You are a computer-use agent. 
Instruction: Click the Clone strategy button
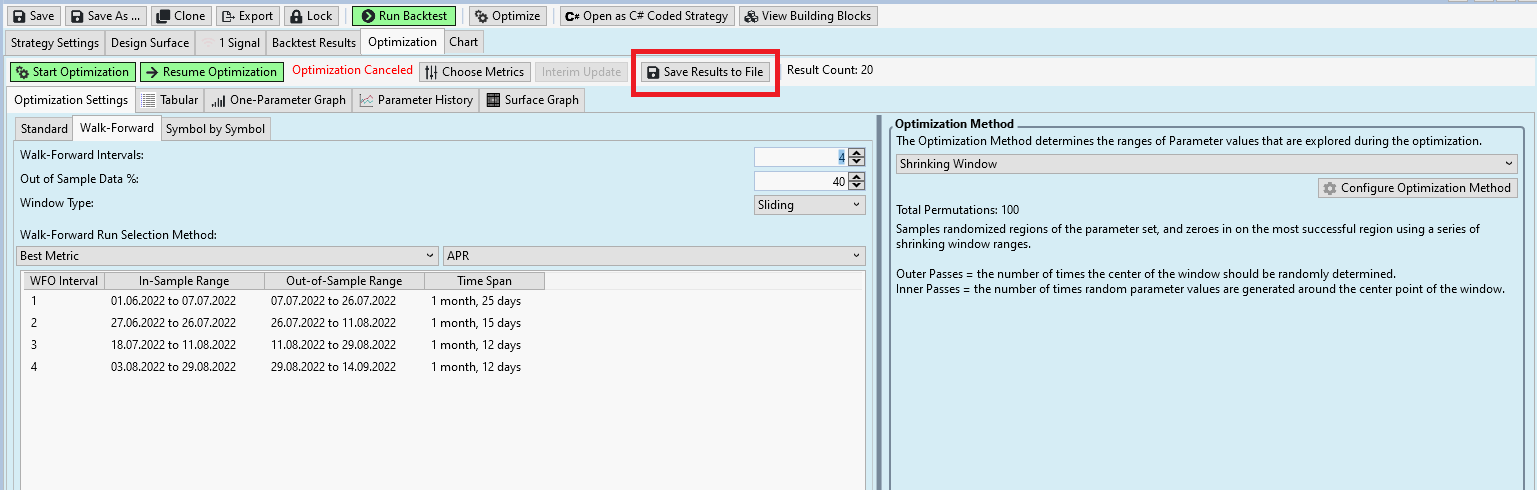click(x=181, y=16)
